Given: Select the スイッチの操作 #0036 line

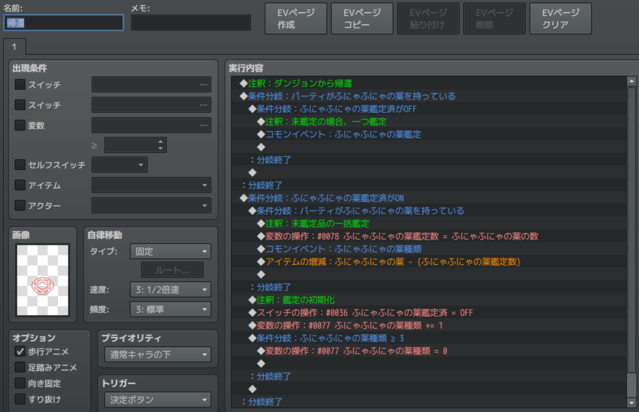Looking at the screenshot, I should click(429, 313).
